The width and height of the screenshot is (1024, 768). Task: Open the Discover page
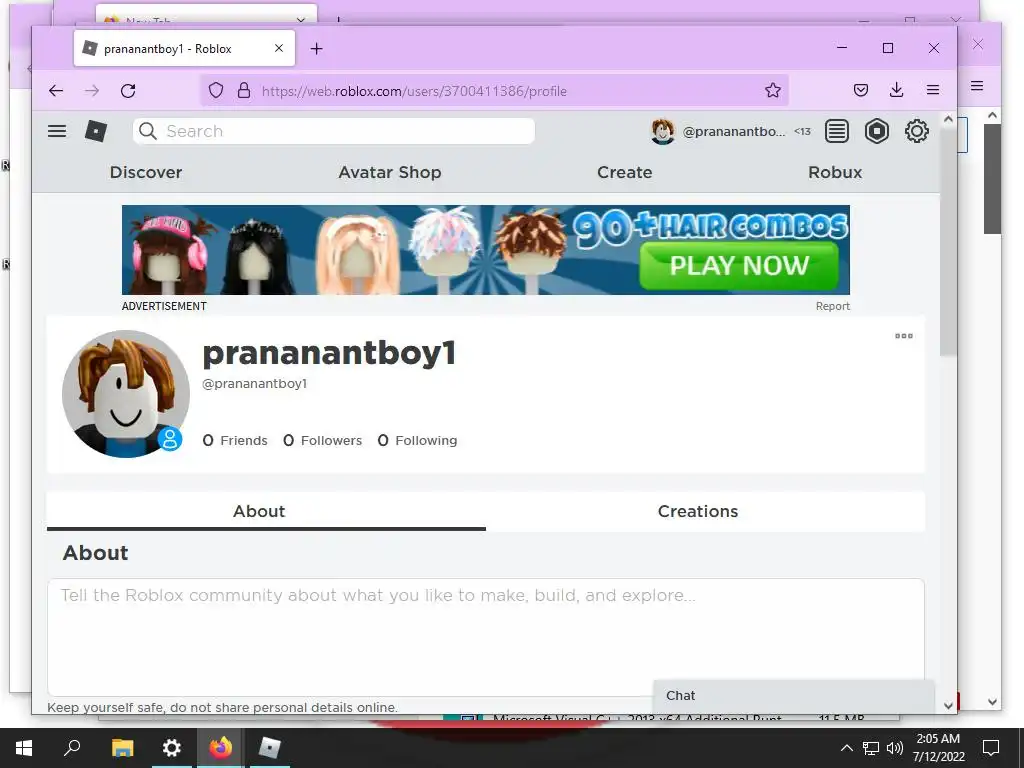146,172
